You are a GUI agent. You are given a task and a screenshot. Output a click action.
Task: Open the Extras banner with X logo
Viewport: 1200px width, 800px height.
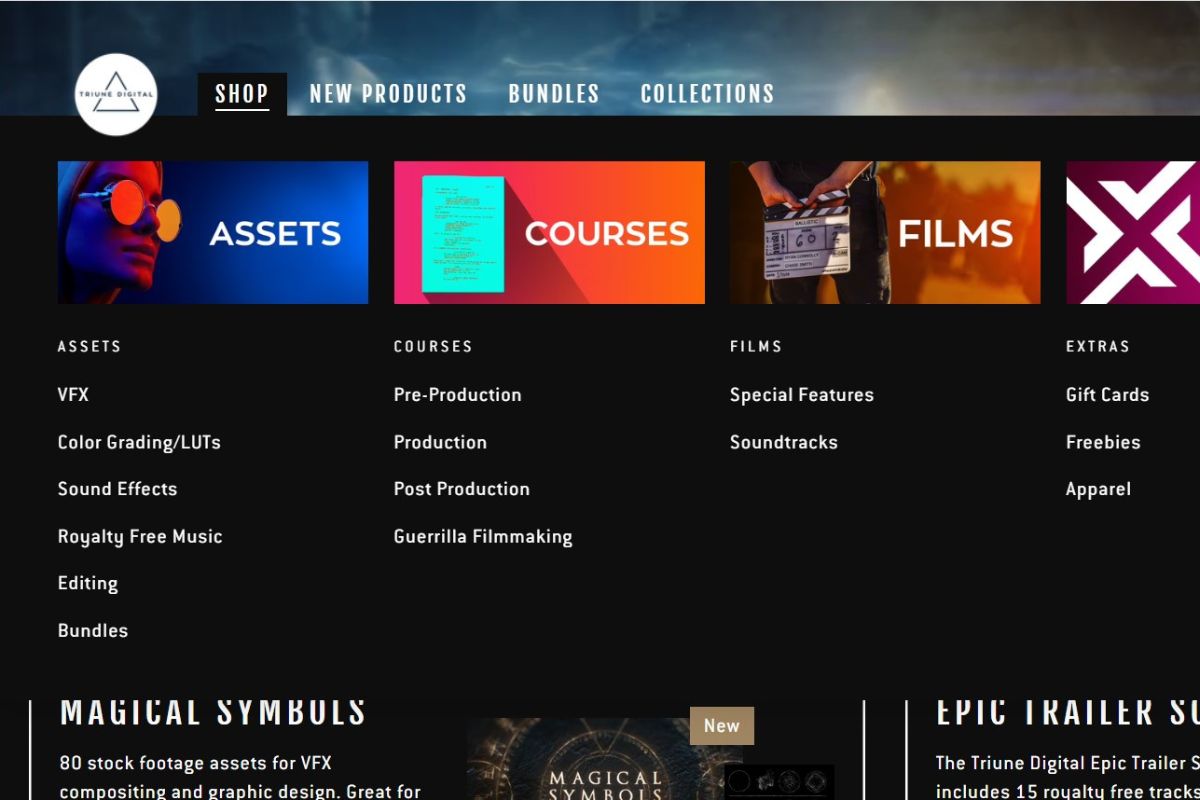pyautogui.click(x=1133, y=232)
